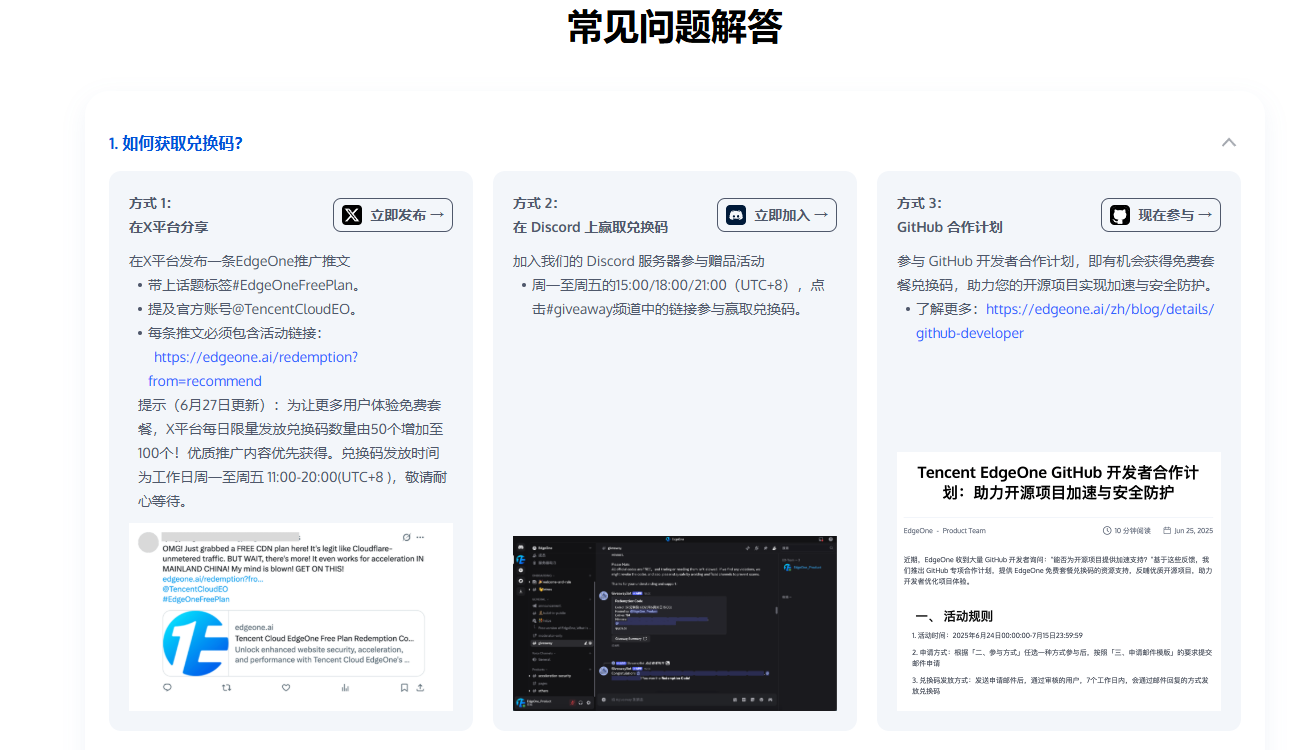Click the label "方式 1:"
1312x750 pixels.
point(151,203)
